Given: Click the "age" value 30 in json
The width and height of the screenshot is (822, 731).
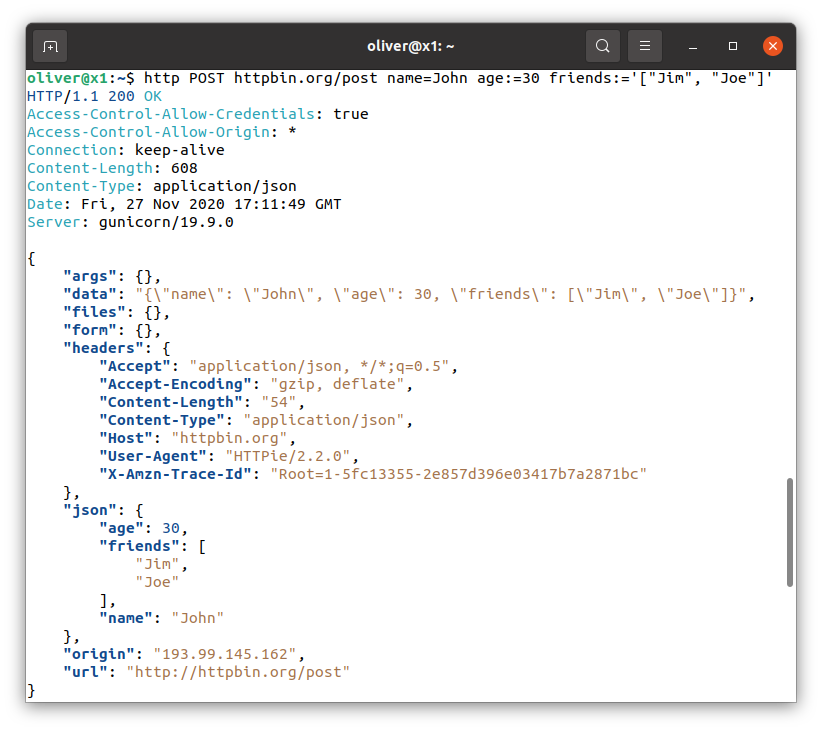Looking at the screenshot, I should click(171, 528).
